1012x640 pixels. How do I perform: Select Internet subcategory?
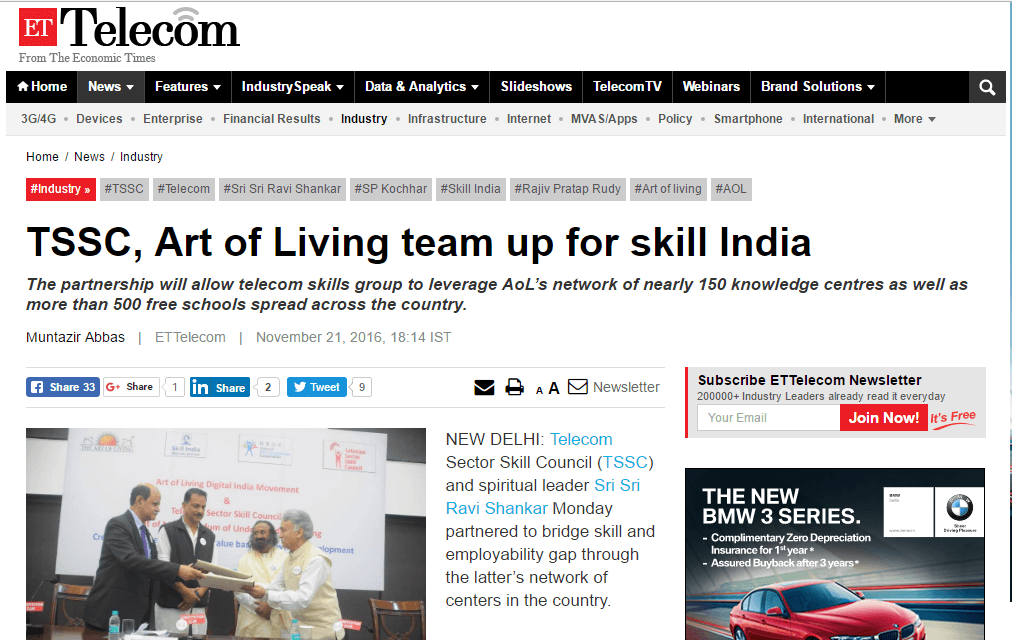coord(529,119)
